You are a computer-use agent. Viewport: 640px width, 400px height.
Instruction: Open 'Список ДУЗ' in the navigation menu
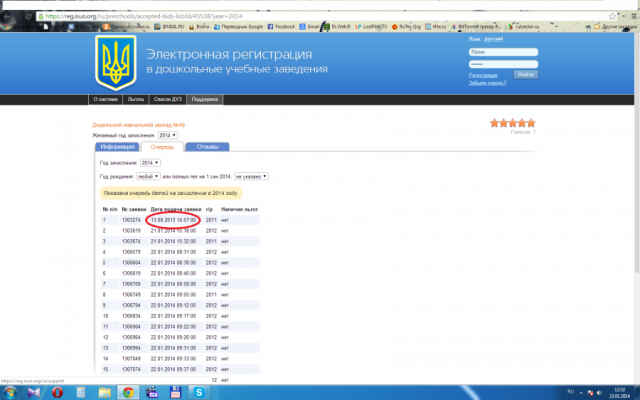[x=167, y=100]
